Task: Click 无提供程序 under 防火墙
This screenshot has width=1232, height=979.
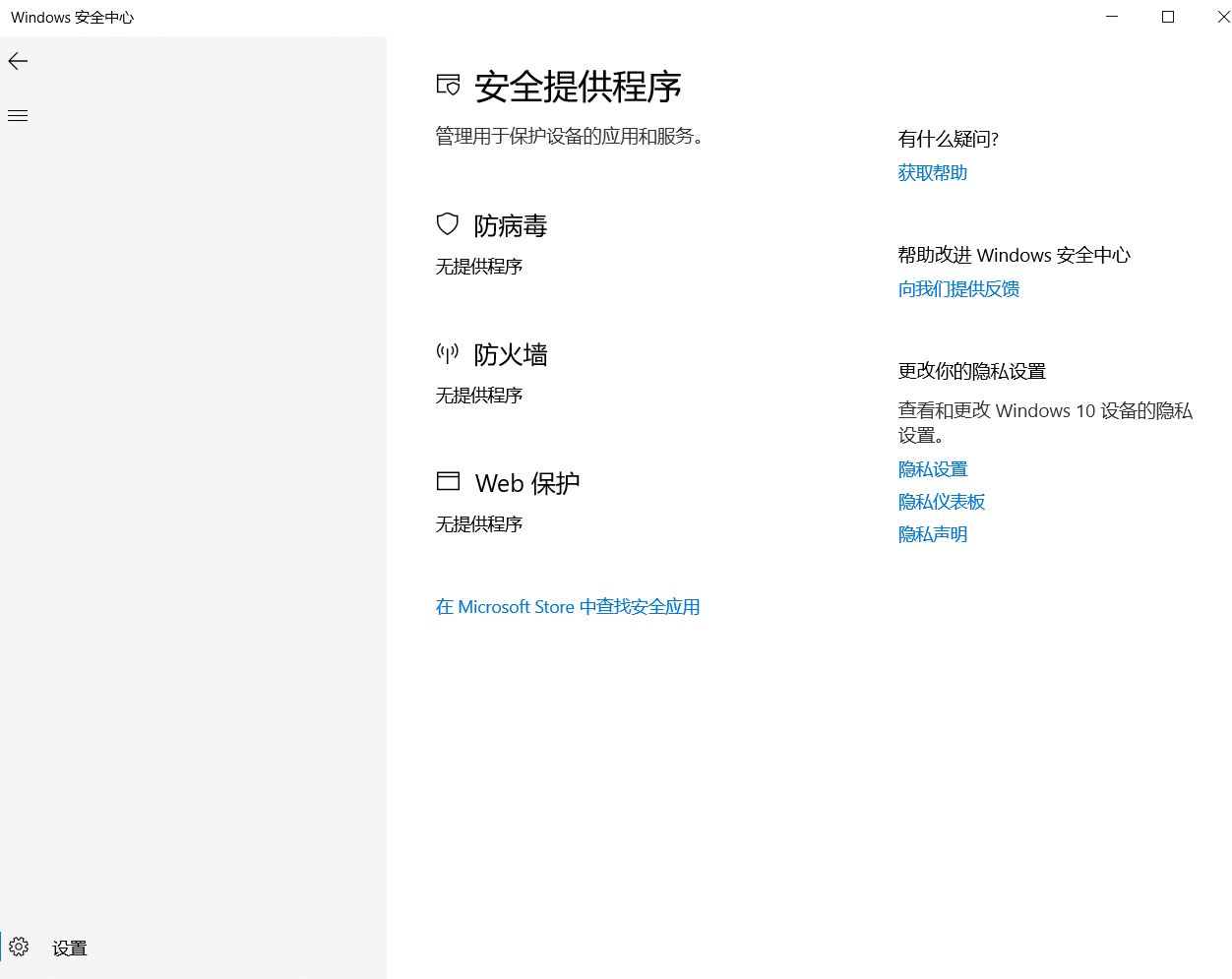Action: (x=479, y=396)
